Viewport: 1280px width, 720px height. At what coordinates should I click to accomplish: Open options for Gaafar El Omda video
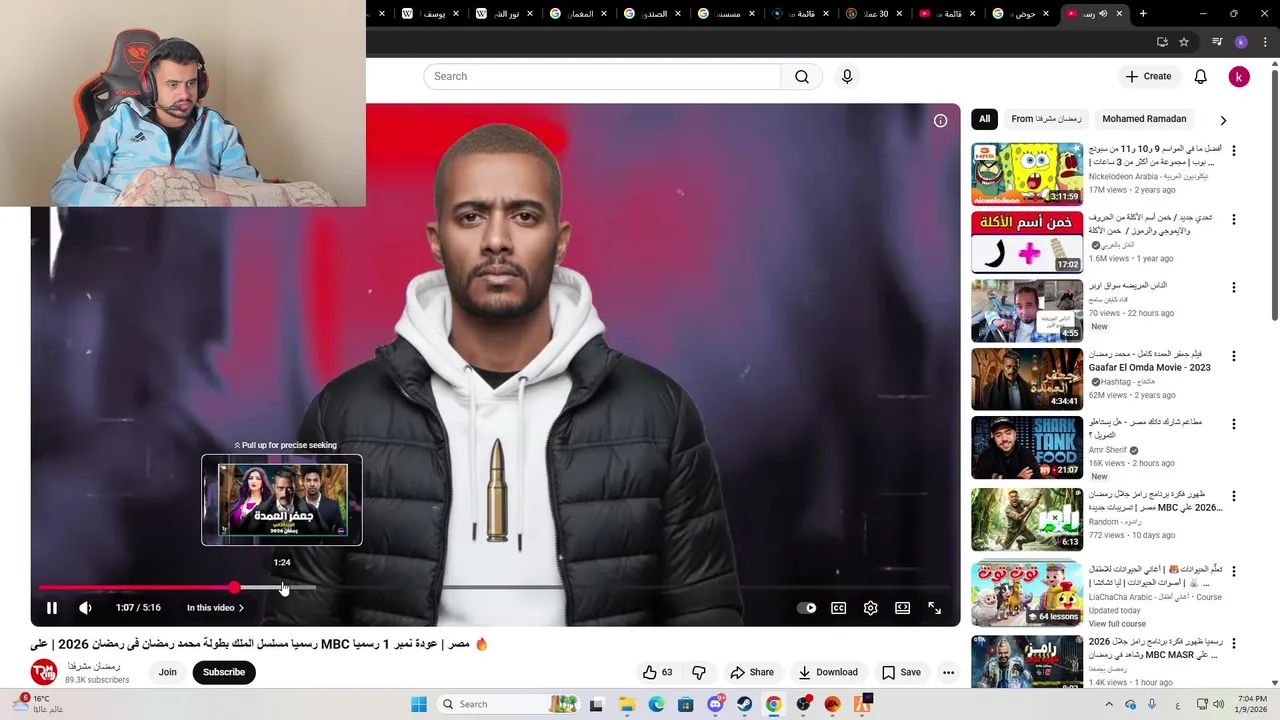coord(1233,356)
